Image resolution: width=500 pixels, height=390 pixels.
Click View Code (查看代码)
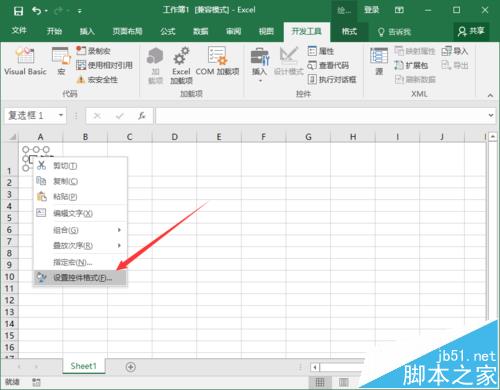click(x=328, y=65)
